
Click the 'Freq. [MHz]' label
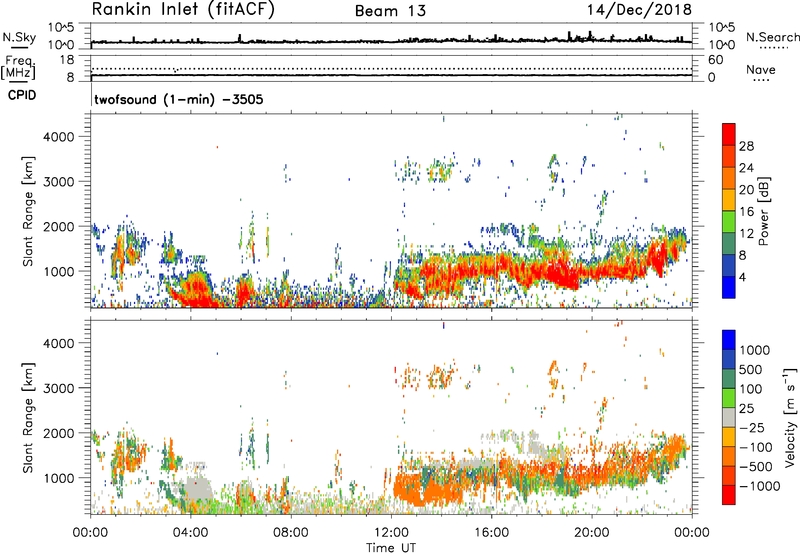click(19, 68)
